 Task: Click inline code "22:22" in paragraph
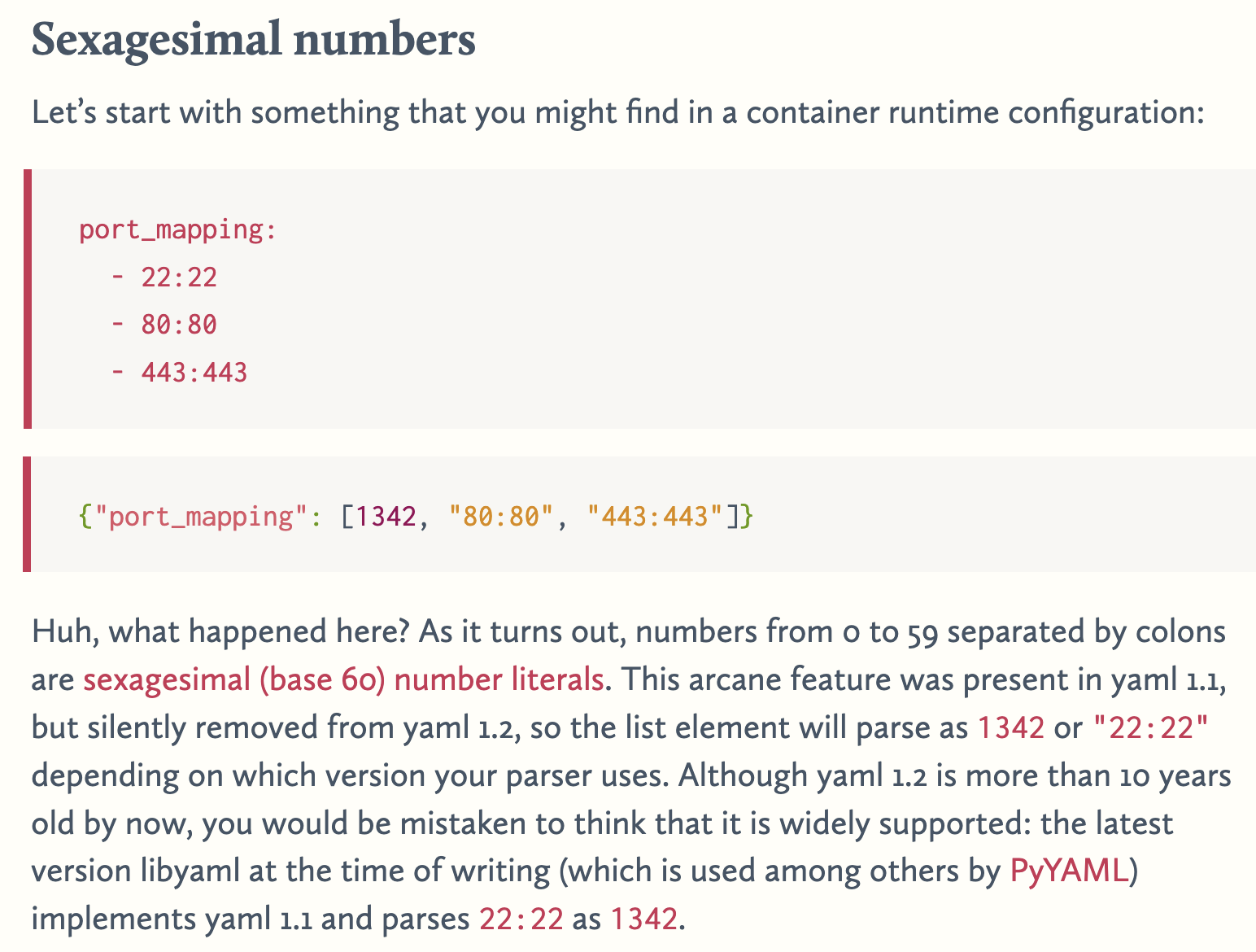tap(1151, 727)
